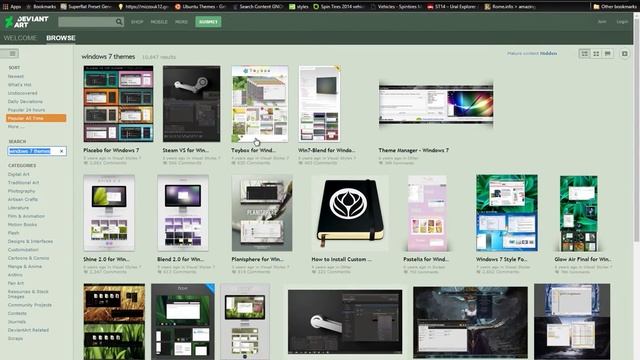Sort by Popular 24 hours
Viewport: 640px width, 360px height.
26,110
